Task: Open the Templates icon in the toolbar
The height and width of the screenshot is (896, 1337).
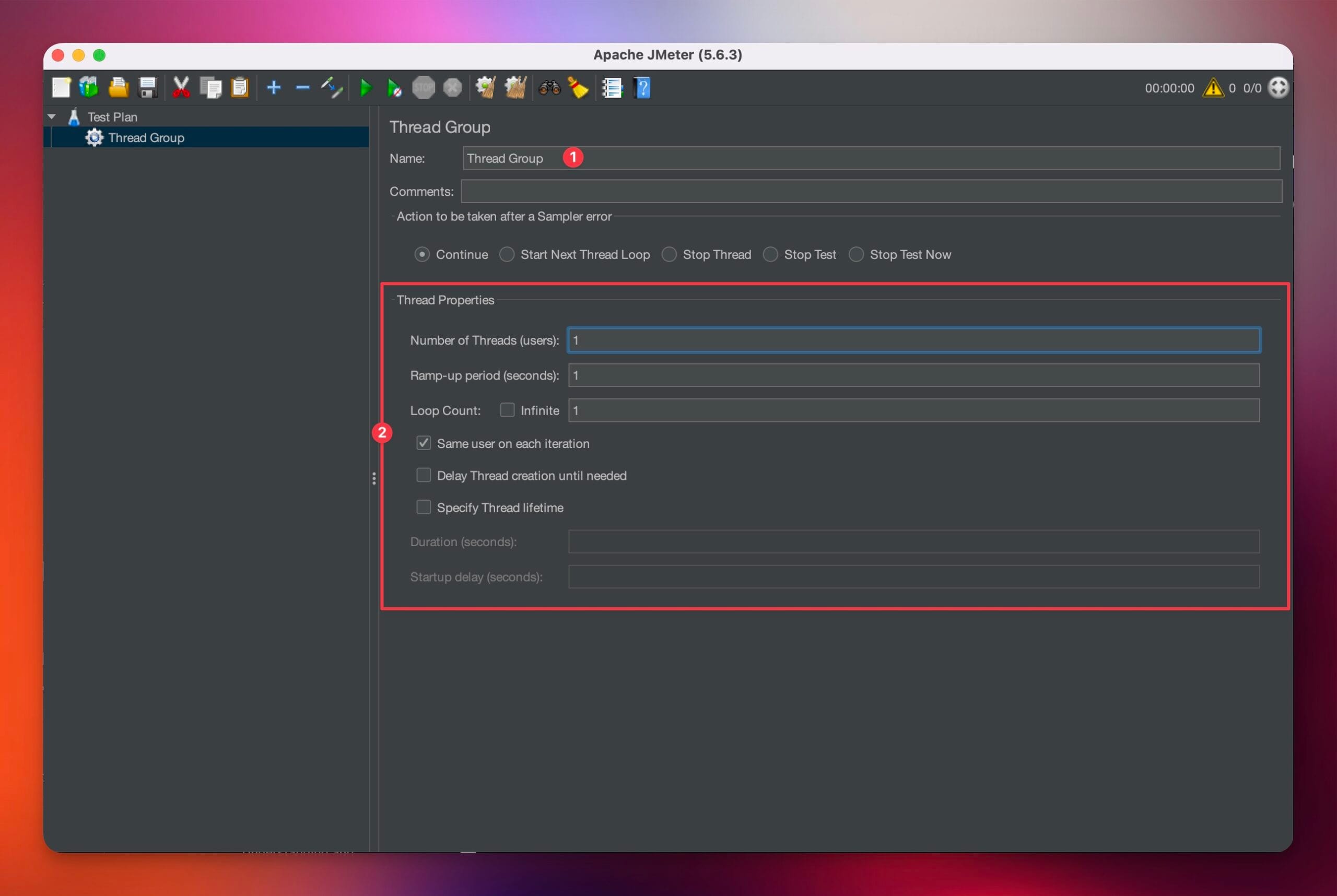Action: (x=89, y=87)
